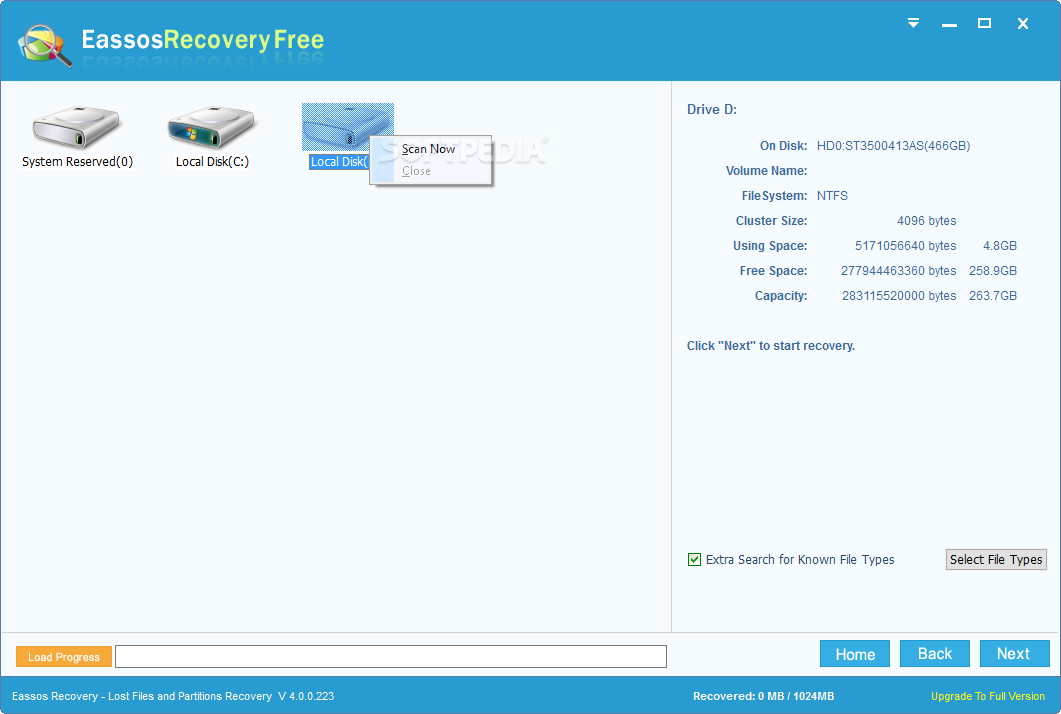1061x714 pixels.
Task: Click the Local Disk(C:) label text
Action: point(212,162)
